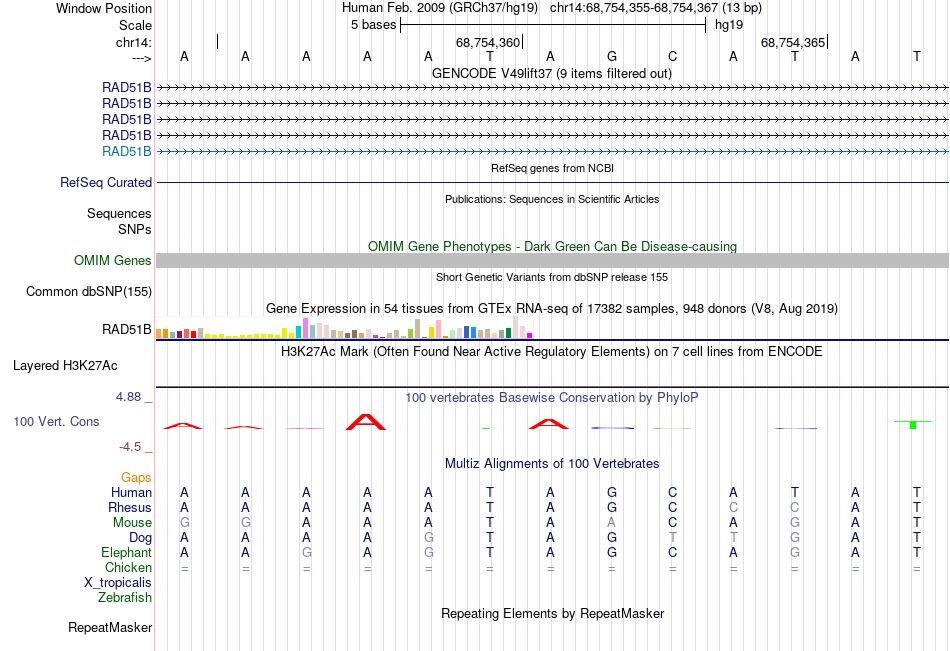Click the RefSeq Curated horizontal intron line
950x651 pixels.
[x=553, y=182]
